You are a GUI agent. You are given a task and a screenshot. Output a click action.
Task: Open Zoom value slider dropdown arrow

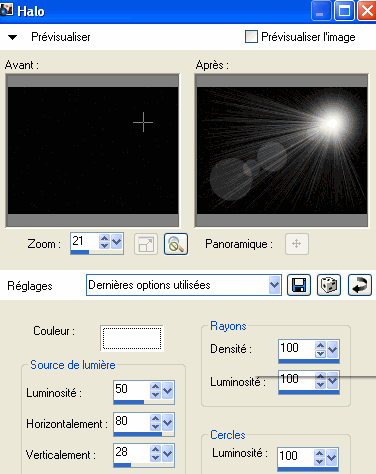[117, 241]
